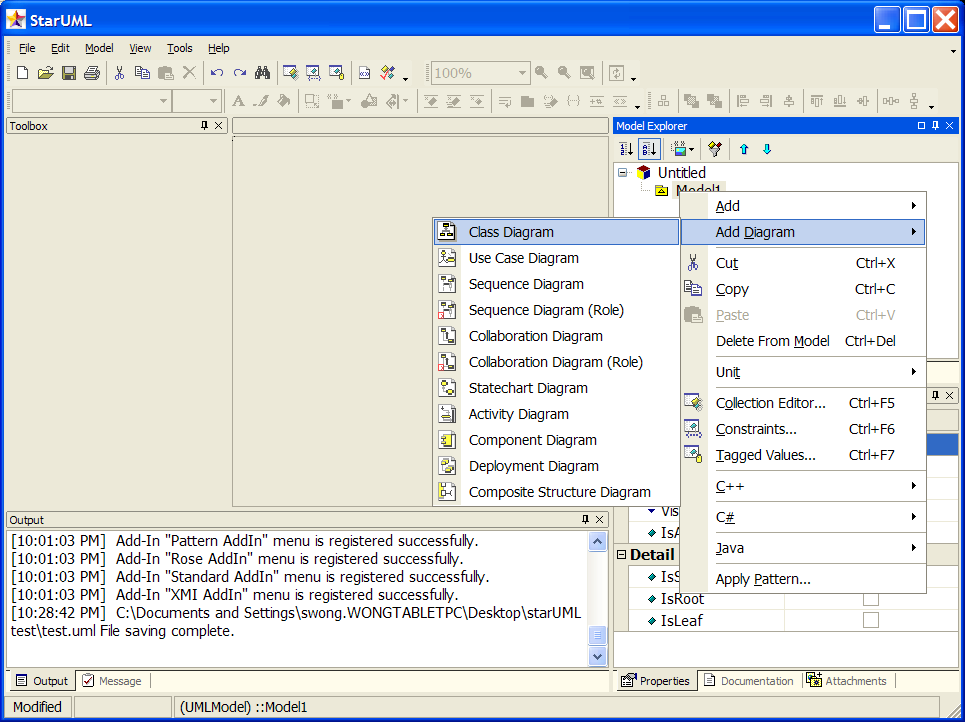965x722 pixels.
Task: Toggle sort by storage order in Model Explorer
Action: [x=627, y=149]
